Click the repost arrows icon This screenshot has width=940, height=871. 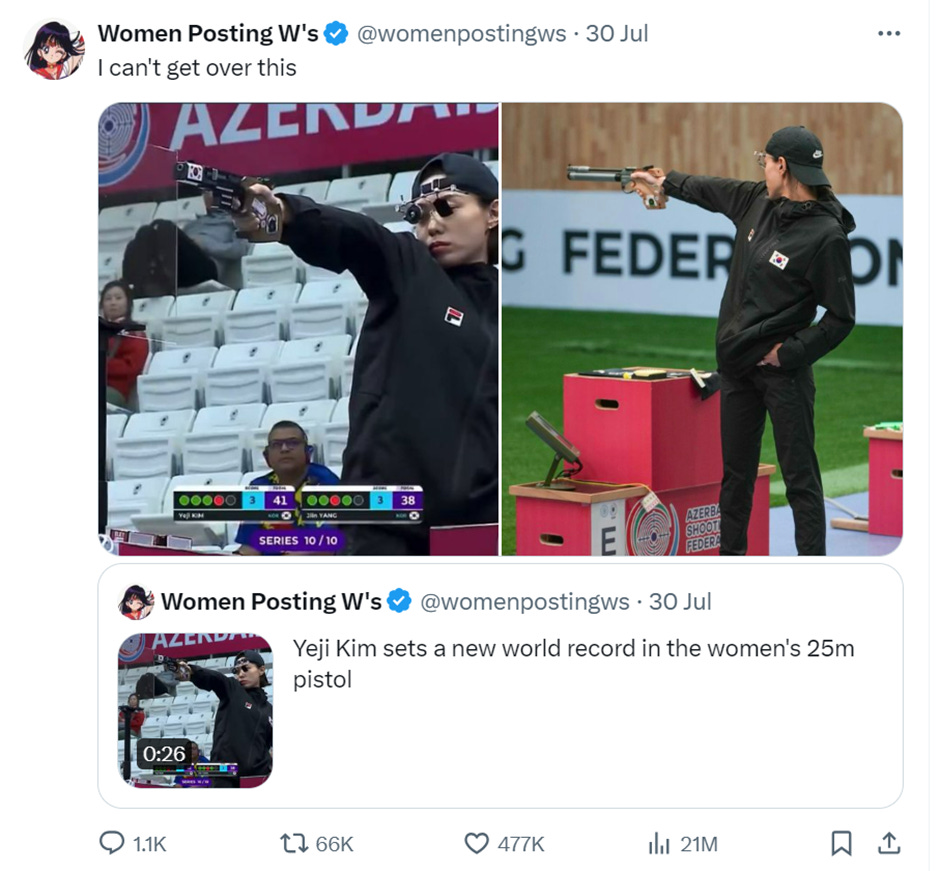click(x=294, y=843)
